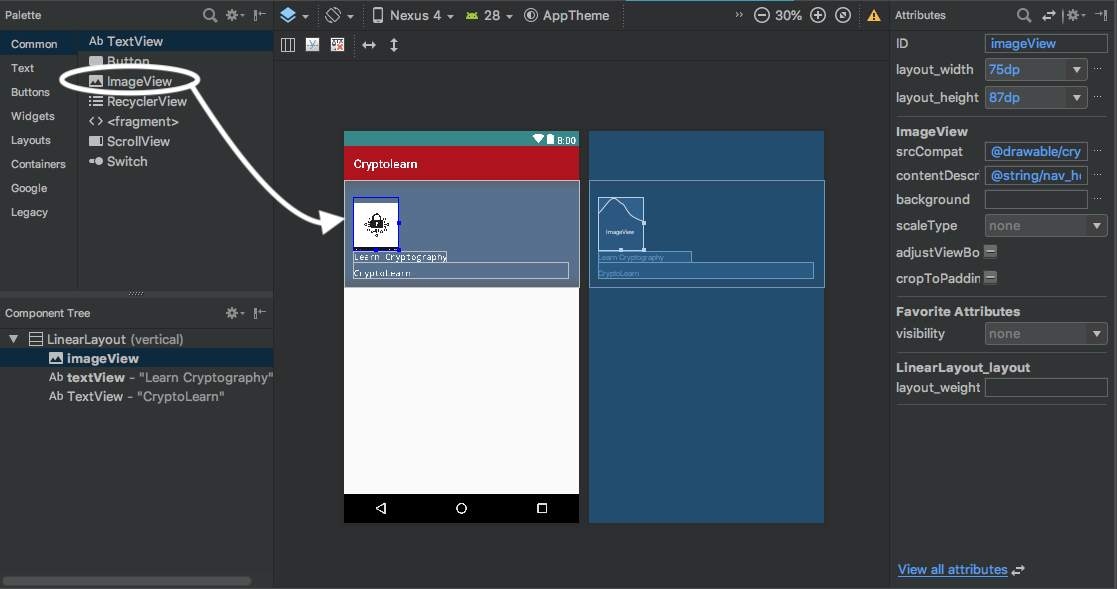The width and height of the screenshot is (1117, 589).
Task: Open scaleType dropdown
Action: [1046, 226]
